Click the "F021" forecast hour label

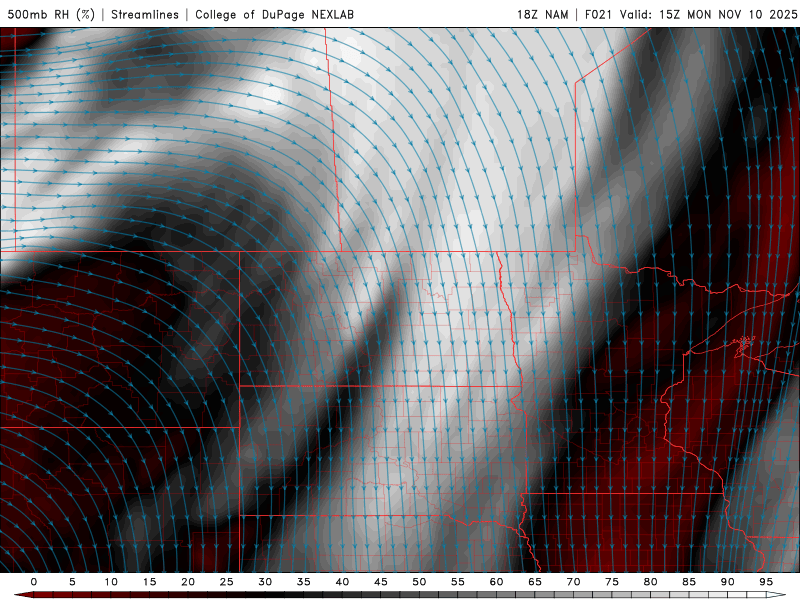click(598, 14)
